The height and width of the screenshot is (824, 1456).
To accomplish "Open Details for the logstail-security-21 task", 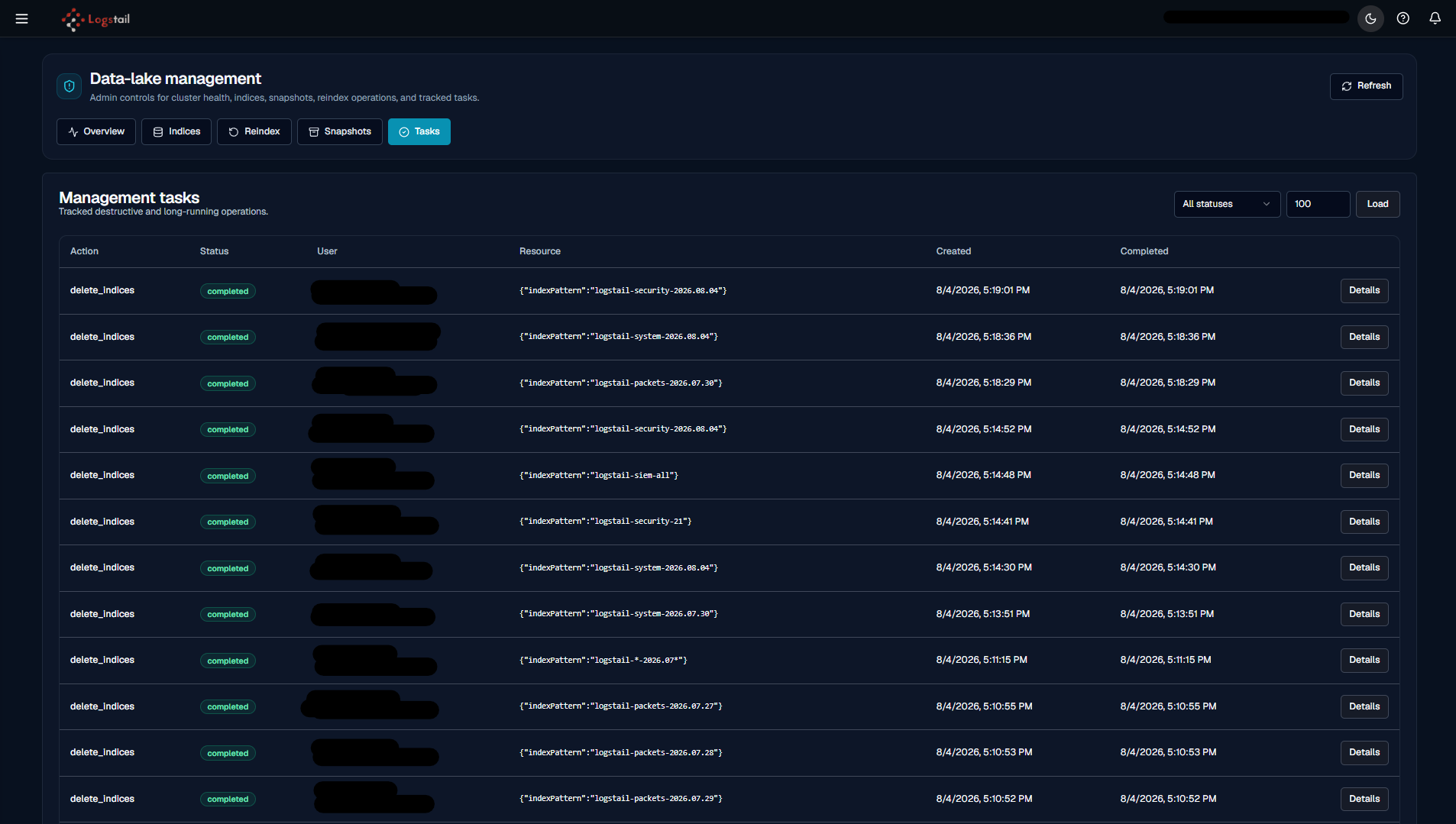I will [1364, 522].
